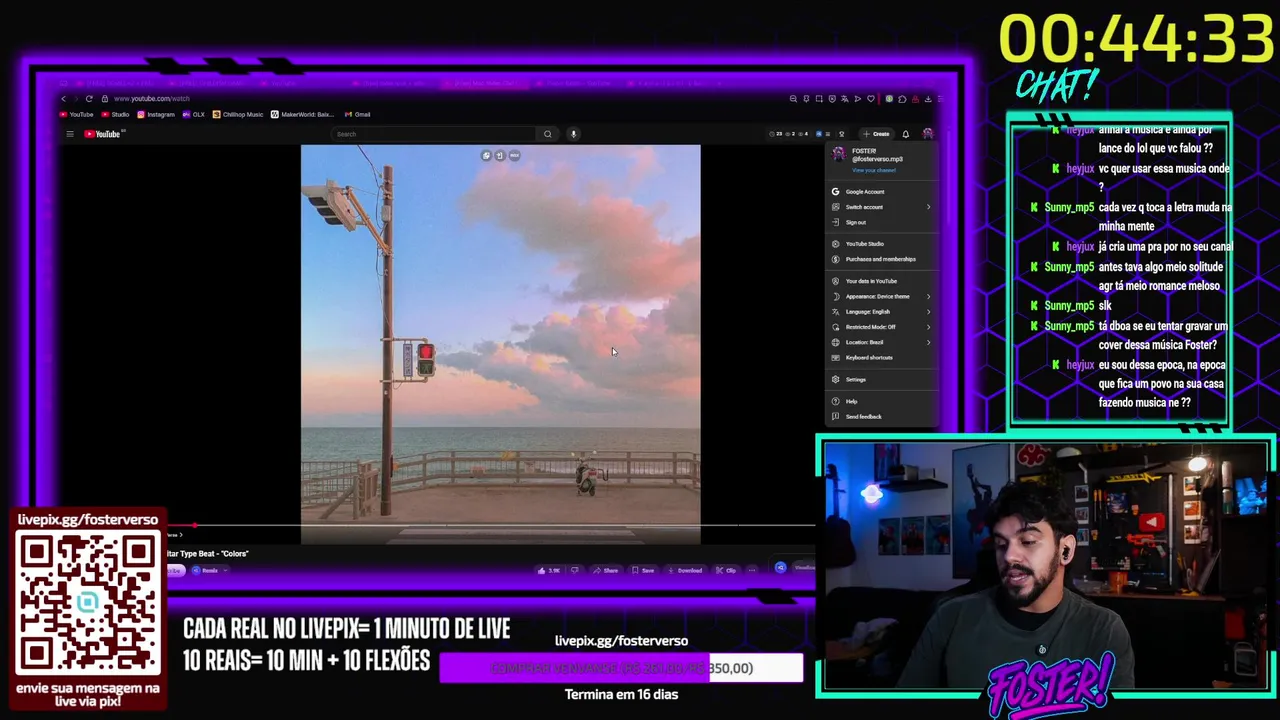Save the video to playlist
The image size is (1280, 720).
(x=643, y=570)
